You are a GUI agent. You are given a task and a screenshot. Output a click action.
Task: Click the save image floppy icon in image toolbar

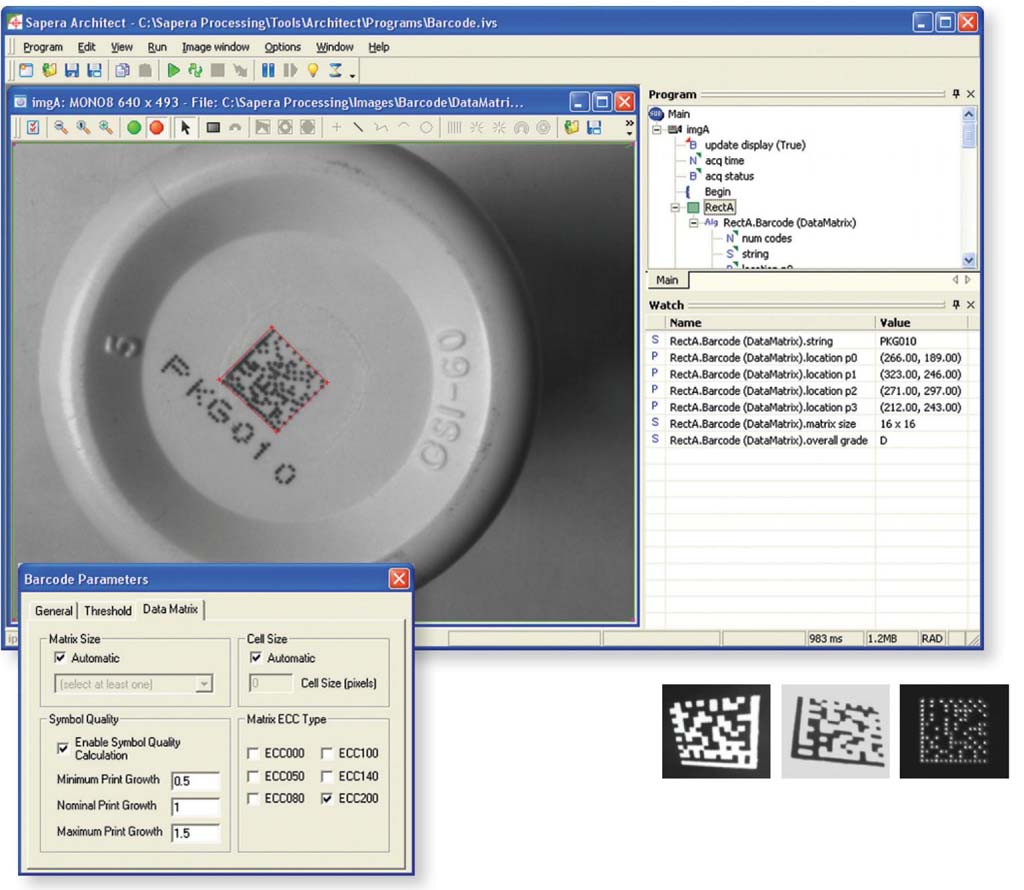[x=594, y=127]
